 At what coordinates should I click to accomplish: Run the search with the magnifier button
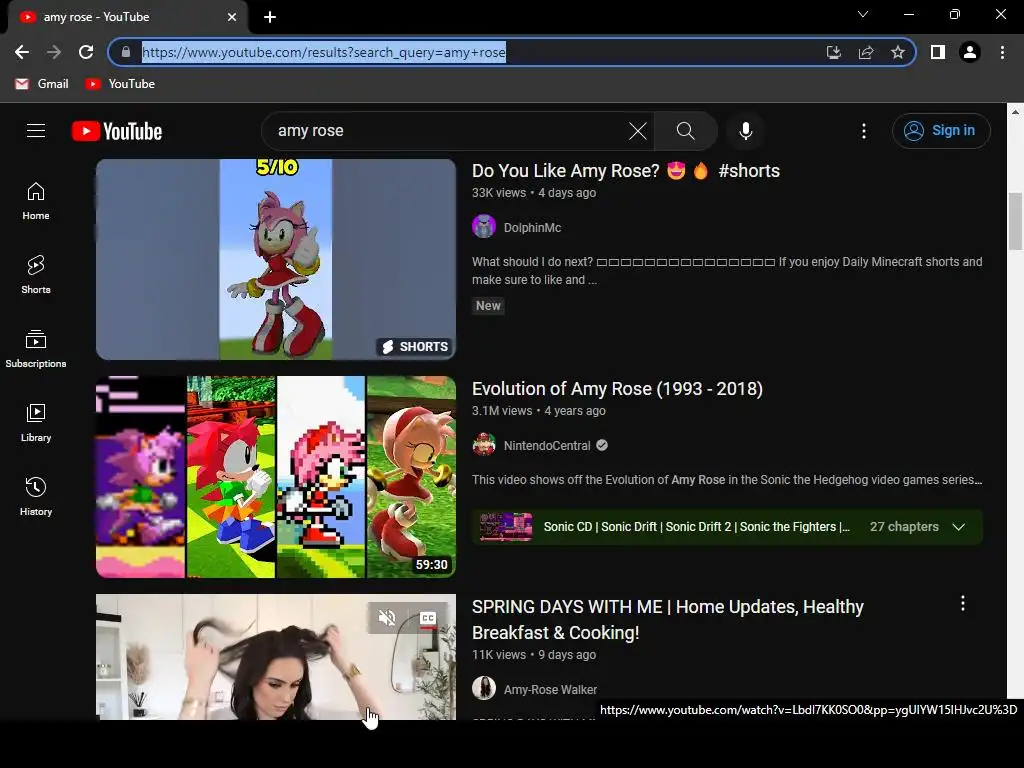(x=685, y=131)
